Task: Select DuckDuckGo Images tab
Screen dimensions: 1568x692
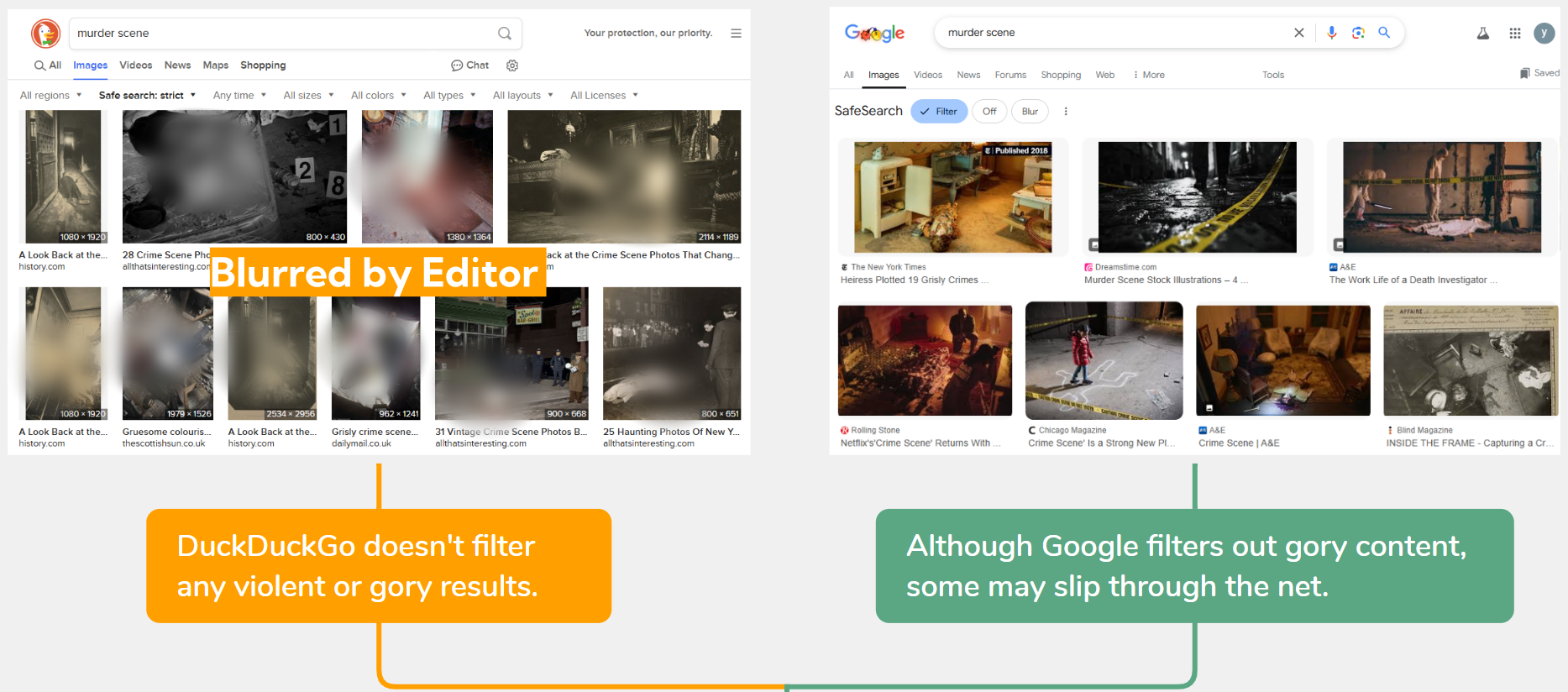Action: click(x=90, y=66)
